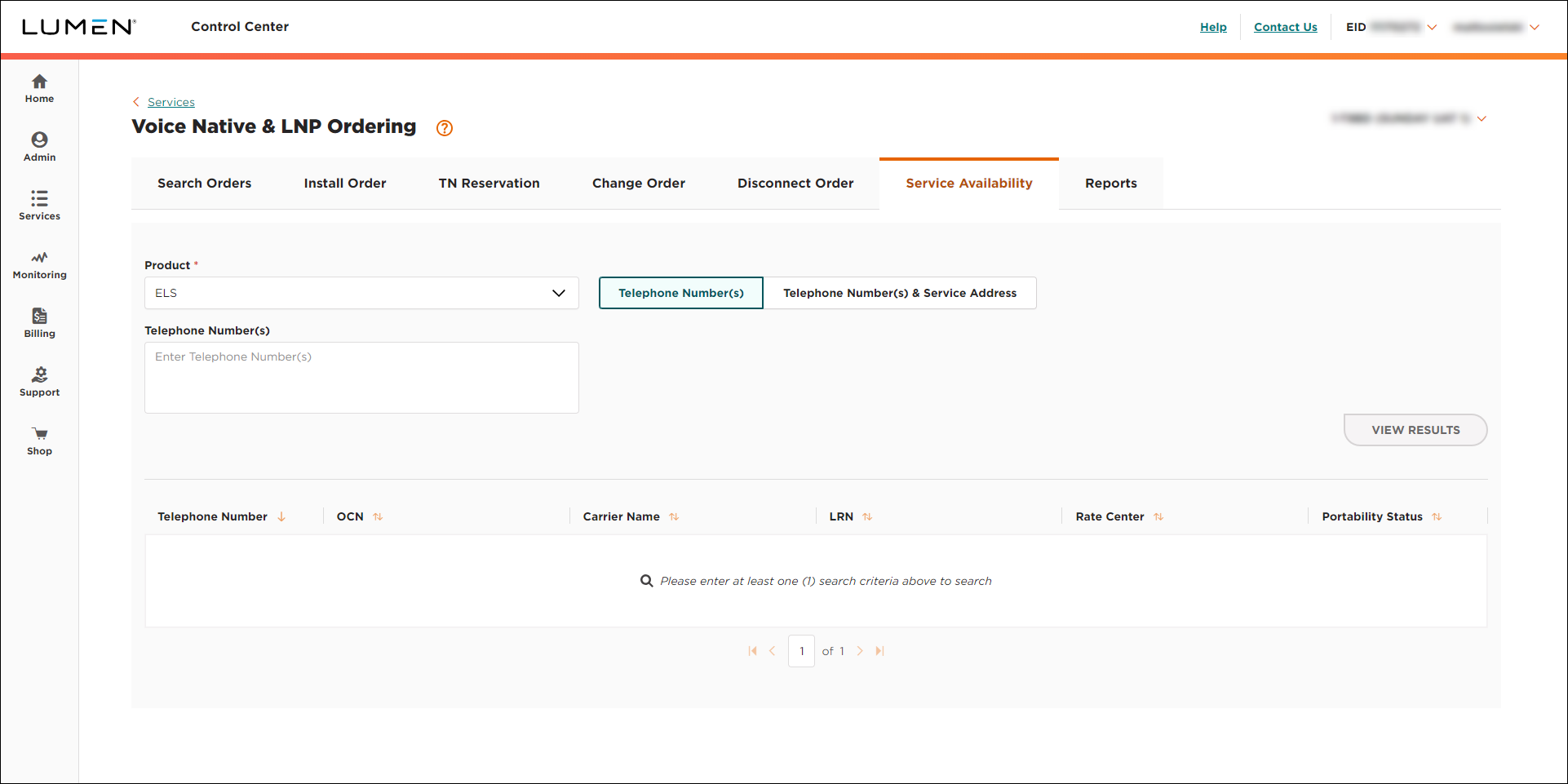Open Support in the sidebar
The width and height of the screenshot is (1568, 784).
pos(39,383)
